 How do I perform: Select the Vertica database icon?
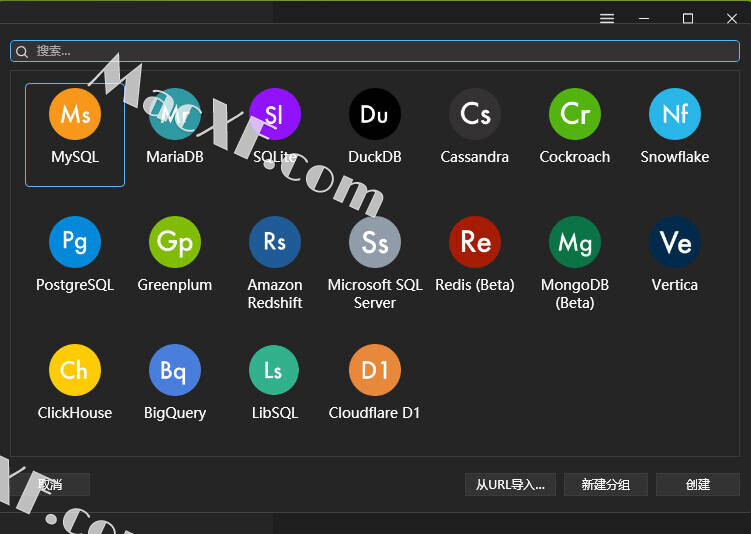[675, 242]
